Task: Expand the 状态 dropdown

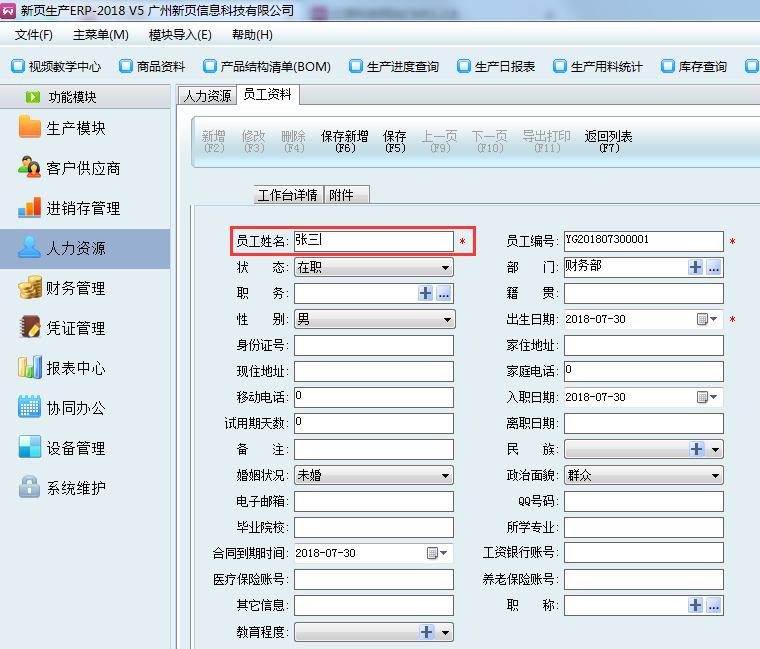Action: [x=445, y=267]
